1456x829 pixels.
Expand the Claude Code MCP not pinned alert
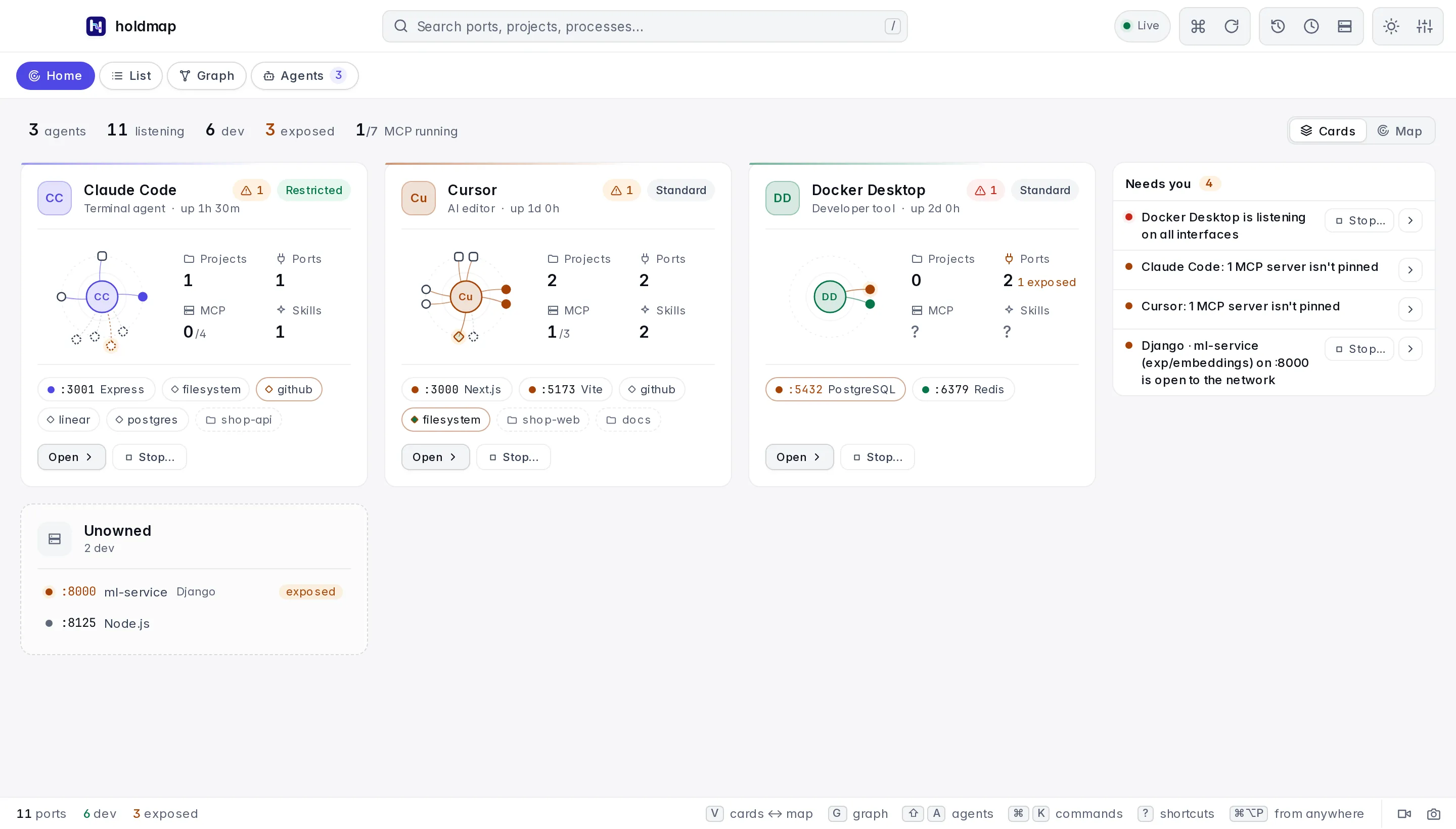1410,270
